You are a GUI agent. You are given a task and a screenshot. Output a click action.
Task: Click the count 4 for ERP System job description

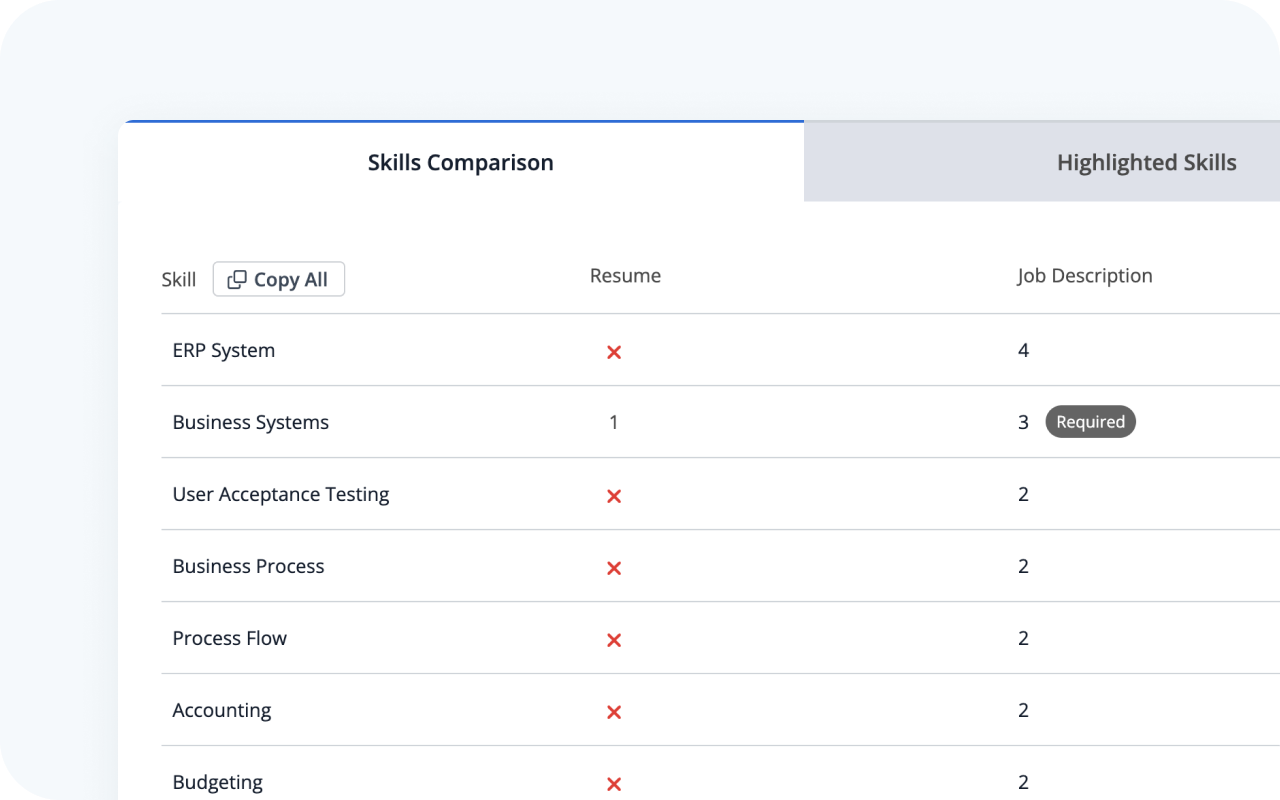1023,350
